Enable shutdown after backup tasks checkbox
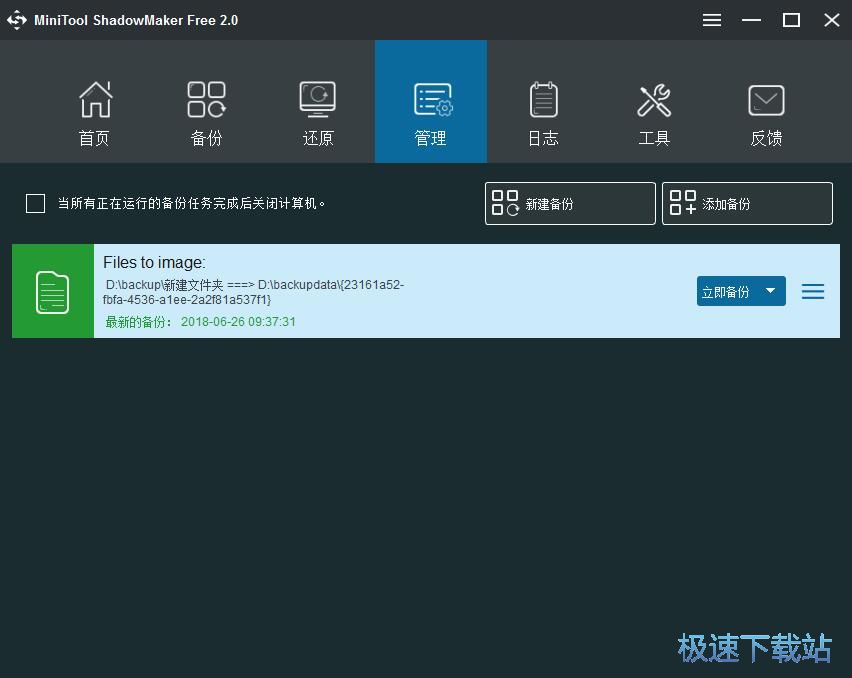852x678 pixels. pos(35,204)
